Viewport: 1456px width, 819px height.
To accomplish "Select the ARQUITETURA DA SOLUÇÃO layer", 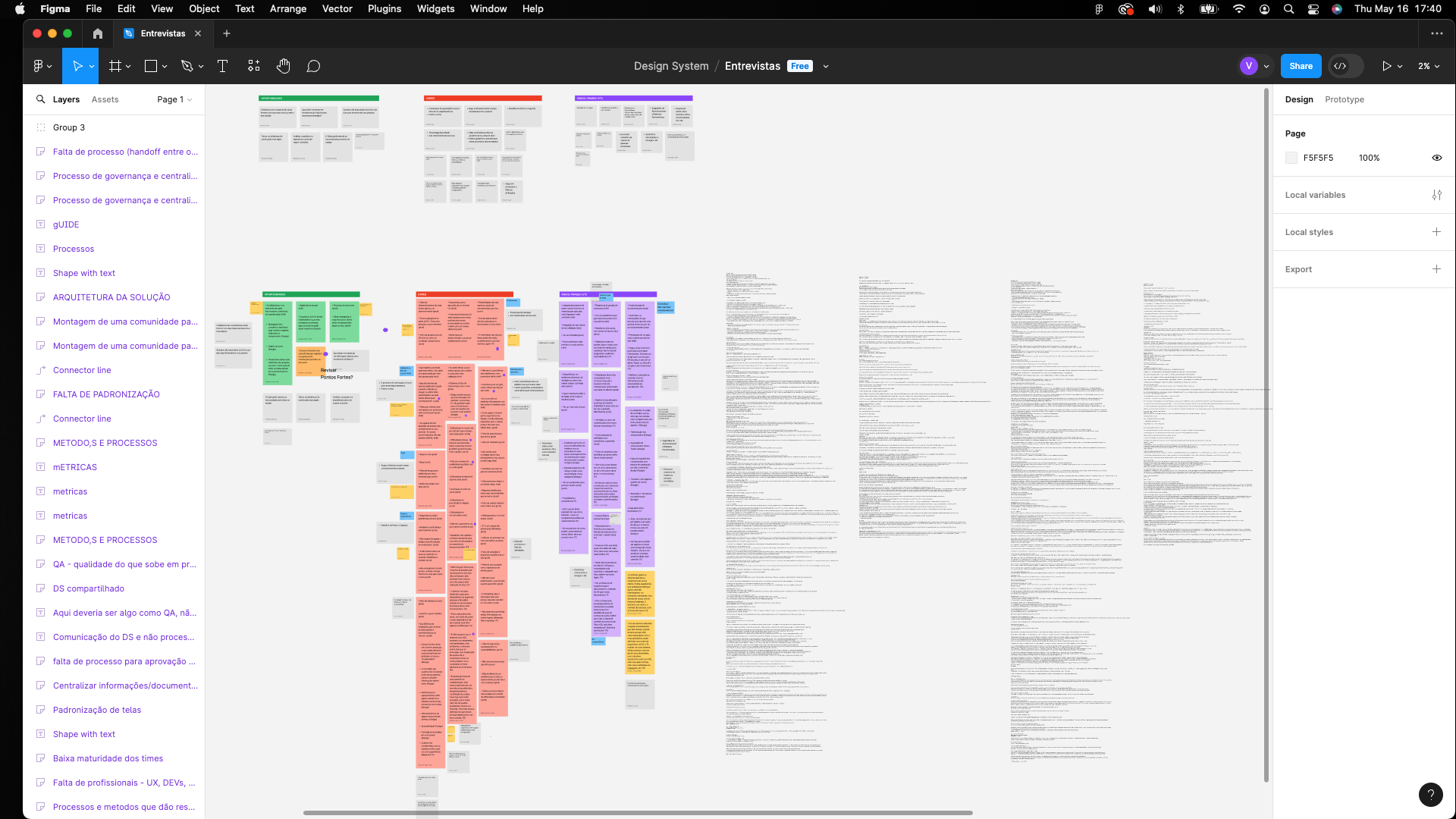I will pyautogui.click(x=111, y=297).
